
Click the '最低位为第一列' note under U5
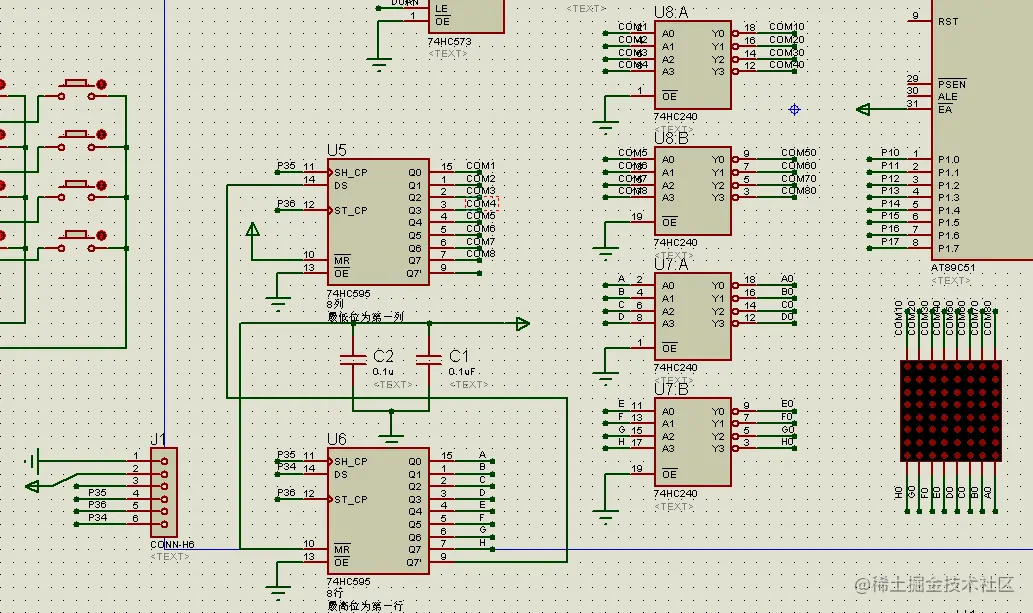[366, 317]
